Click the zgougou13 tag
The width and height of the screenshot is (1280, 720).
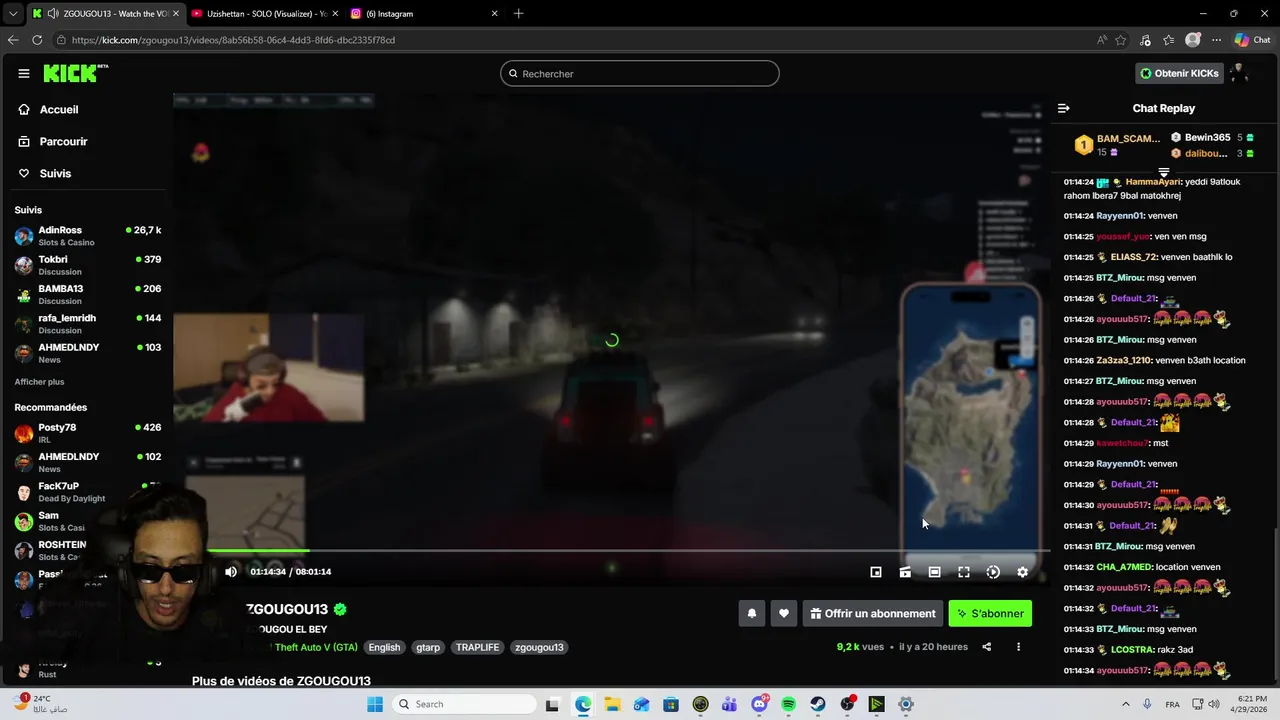coord(539,647)
